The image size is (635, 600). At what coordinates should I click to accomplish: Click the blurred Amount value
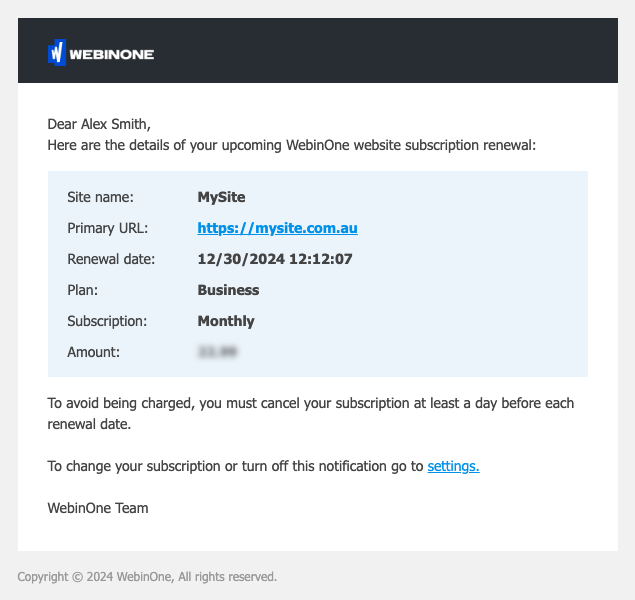click(217, 352)
